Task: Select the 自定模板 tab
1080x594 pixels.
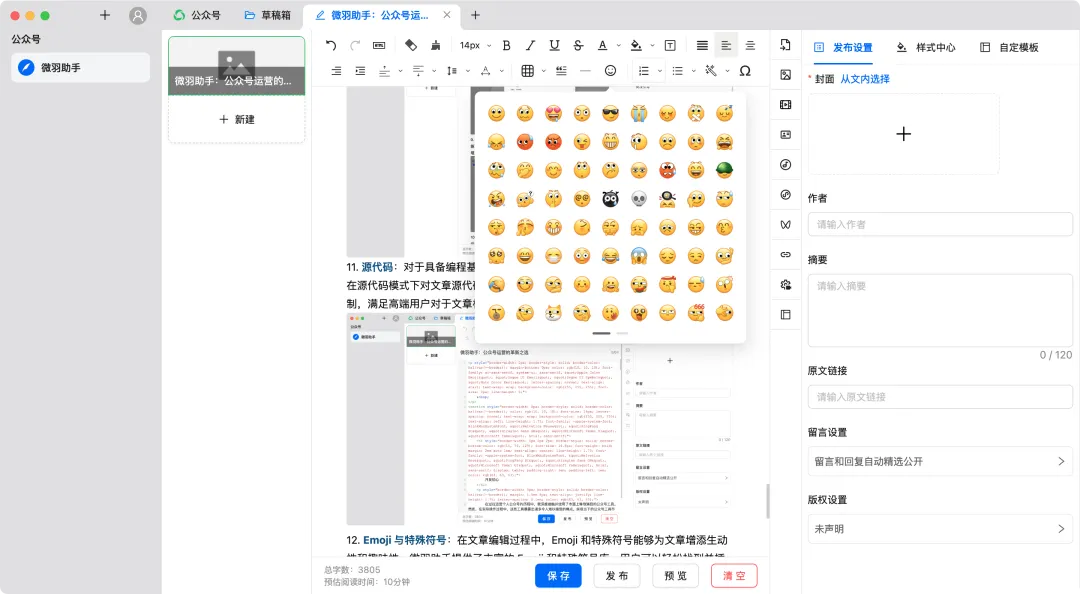Action: coord(1009,48)
